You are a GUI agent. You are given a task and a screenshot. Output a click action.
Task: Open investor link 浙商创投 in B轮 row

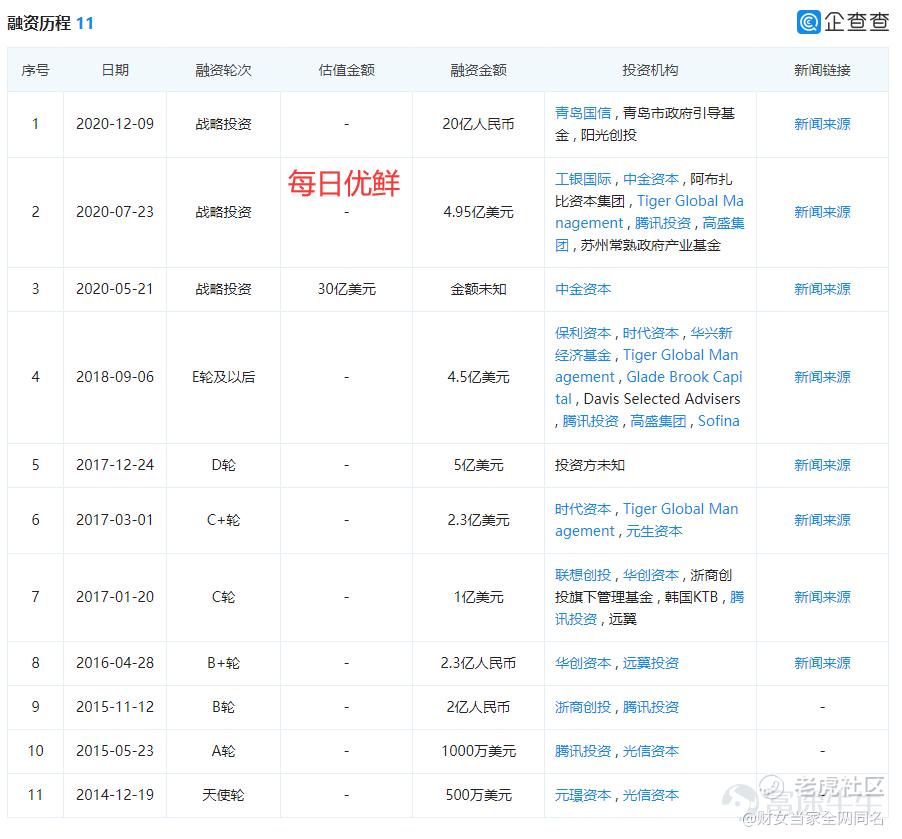pos(583,708)
